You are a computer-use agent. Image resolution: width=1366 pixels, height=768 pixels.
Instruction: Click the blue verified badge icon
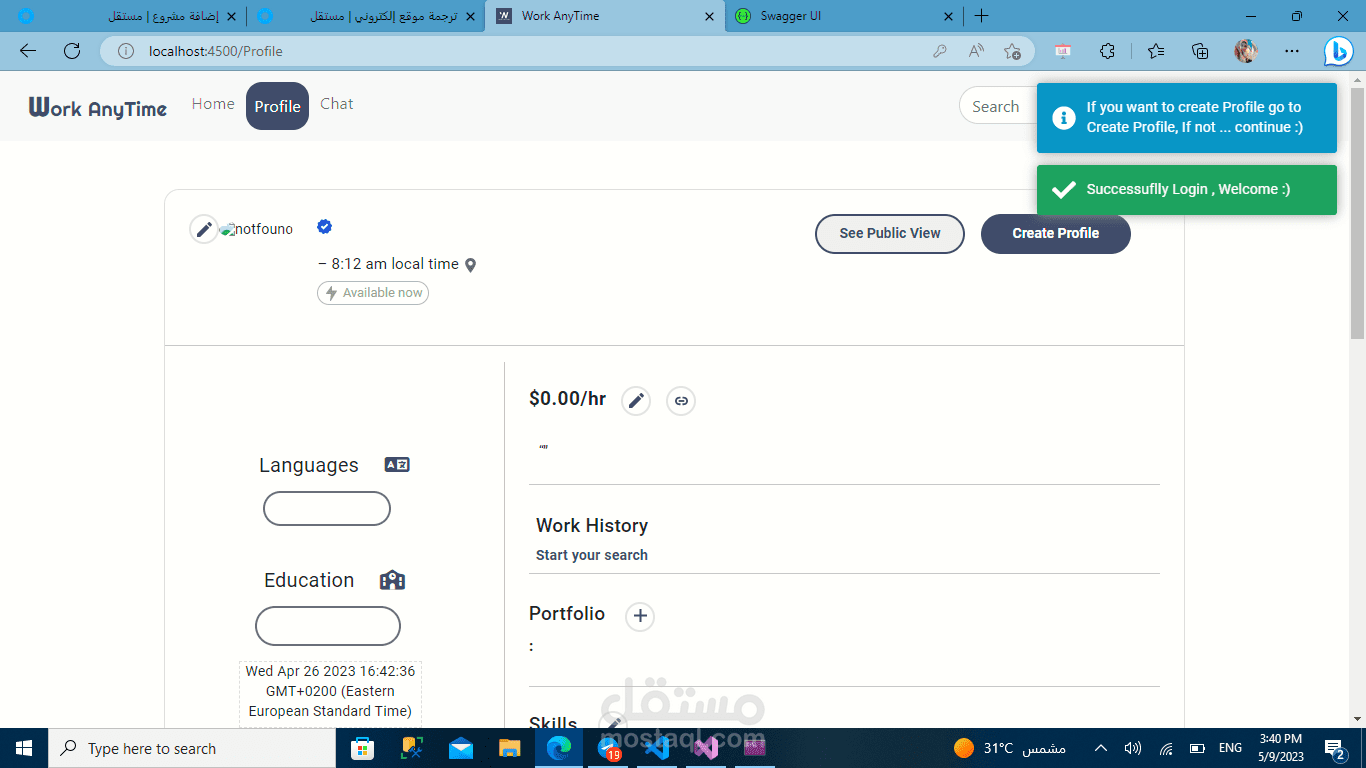pos(324,227)
